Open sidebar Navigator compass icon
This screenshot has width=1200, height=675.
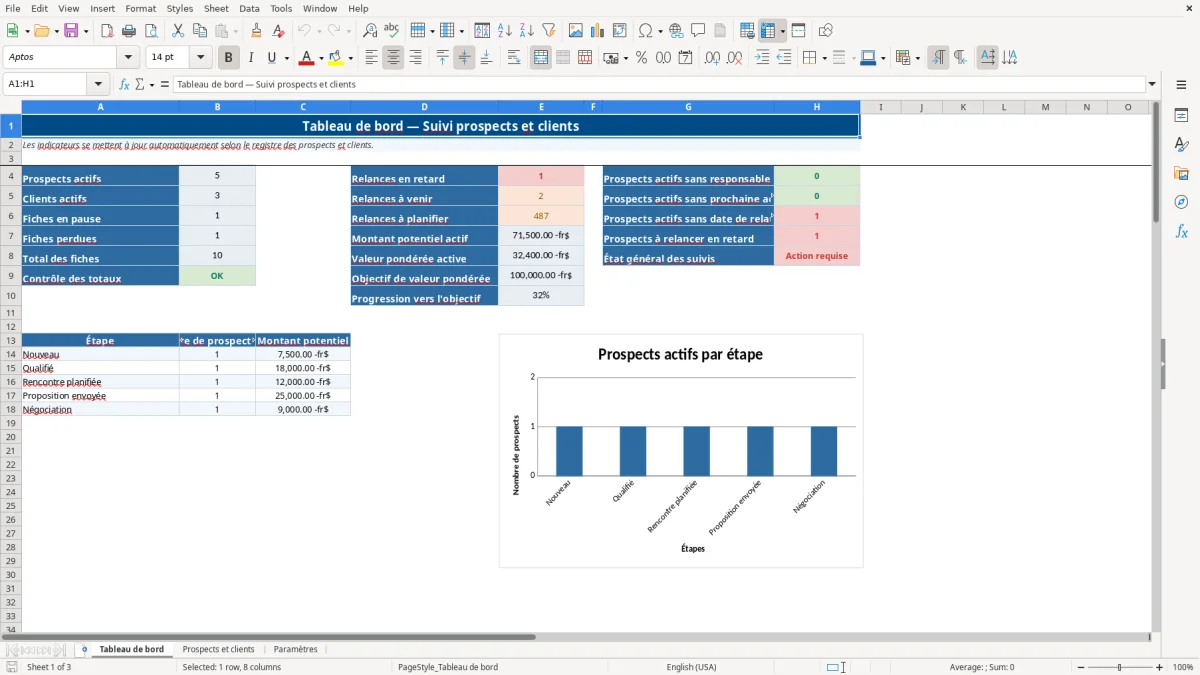[1181, 203]
